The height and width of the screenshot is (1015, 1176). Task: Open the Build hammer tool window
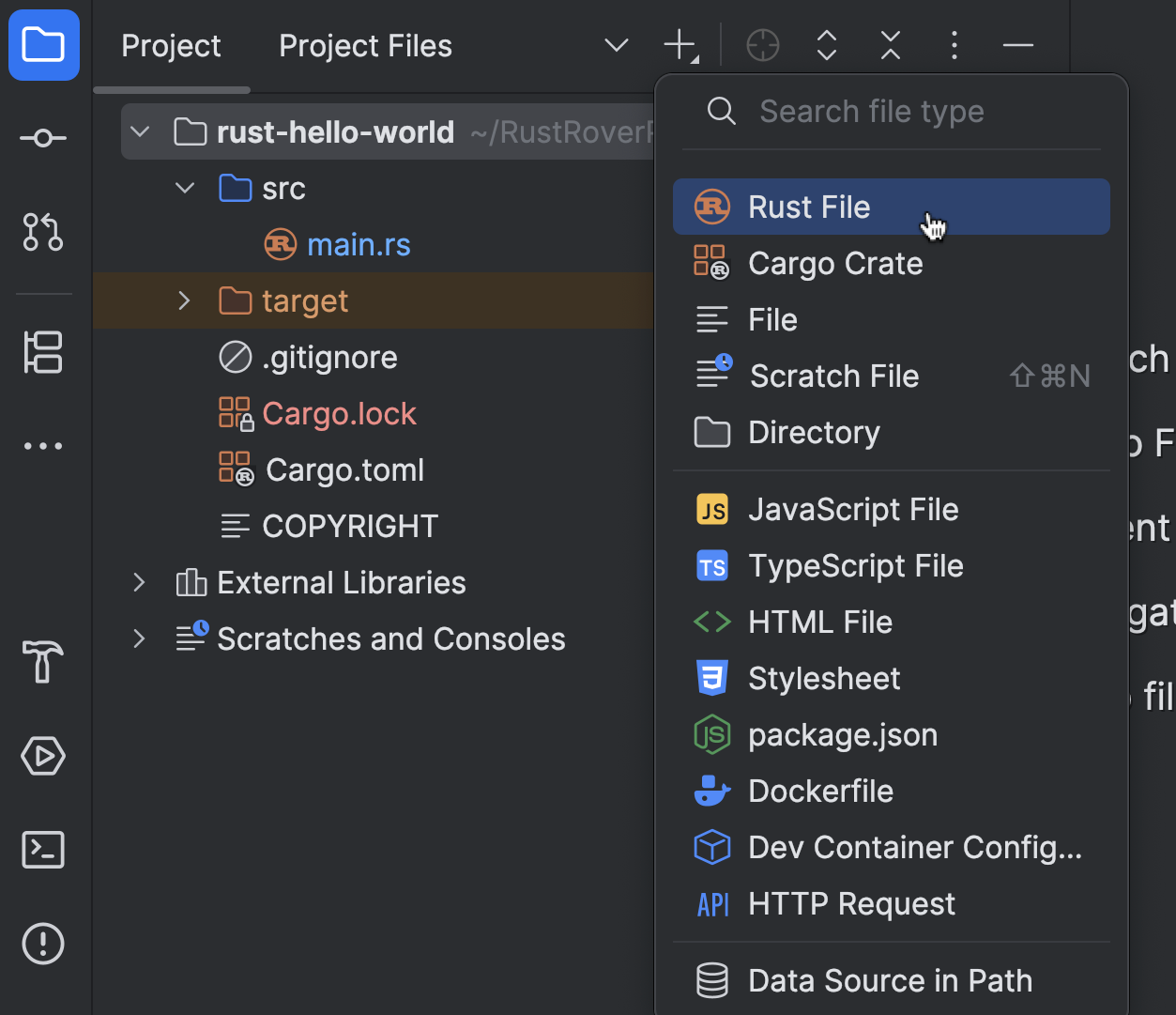click(x=43, y=661)
